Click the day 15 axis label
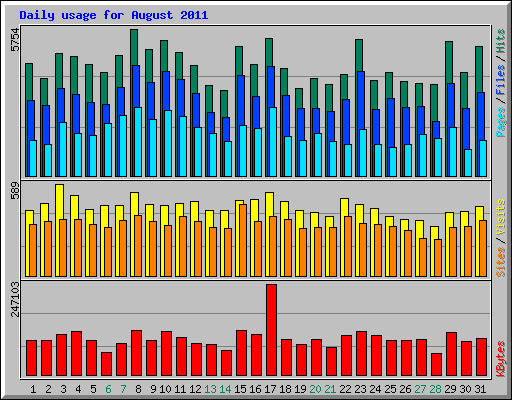512x400 pixels. [x=240, y=389]
